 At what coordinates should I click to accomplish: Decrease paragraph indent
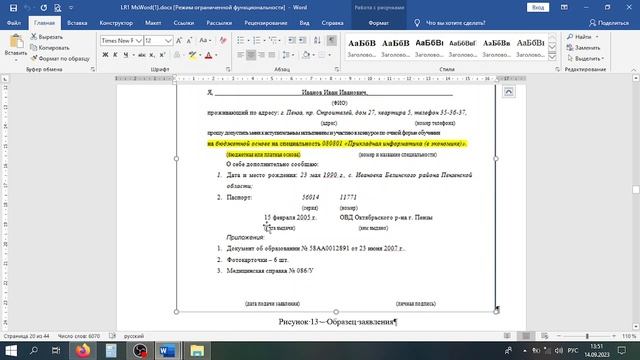click(x=291, y=40)
